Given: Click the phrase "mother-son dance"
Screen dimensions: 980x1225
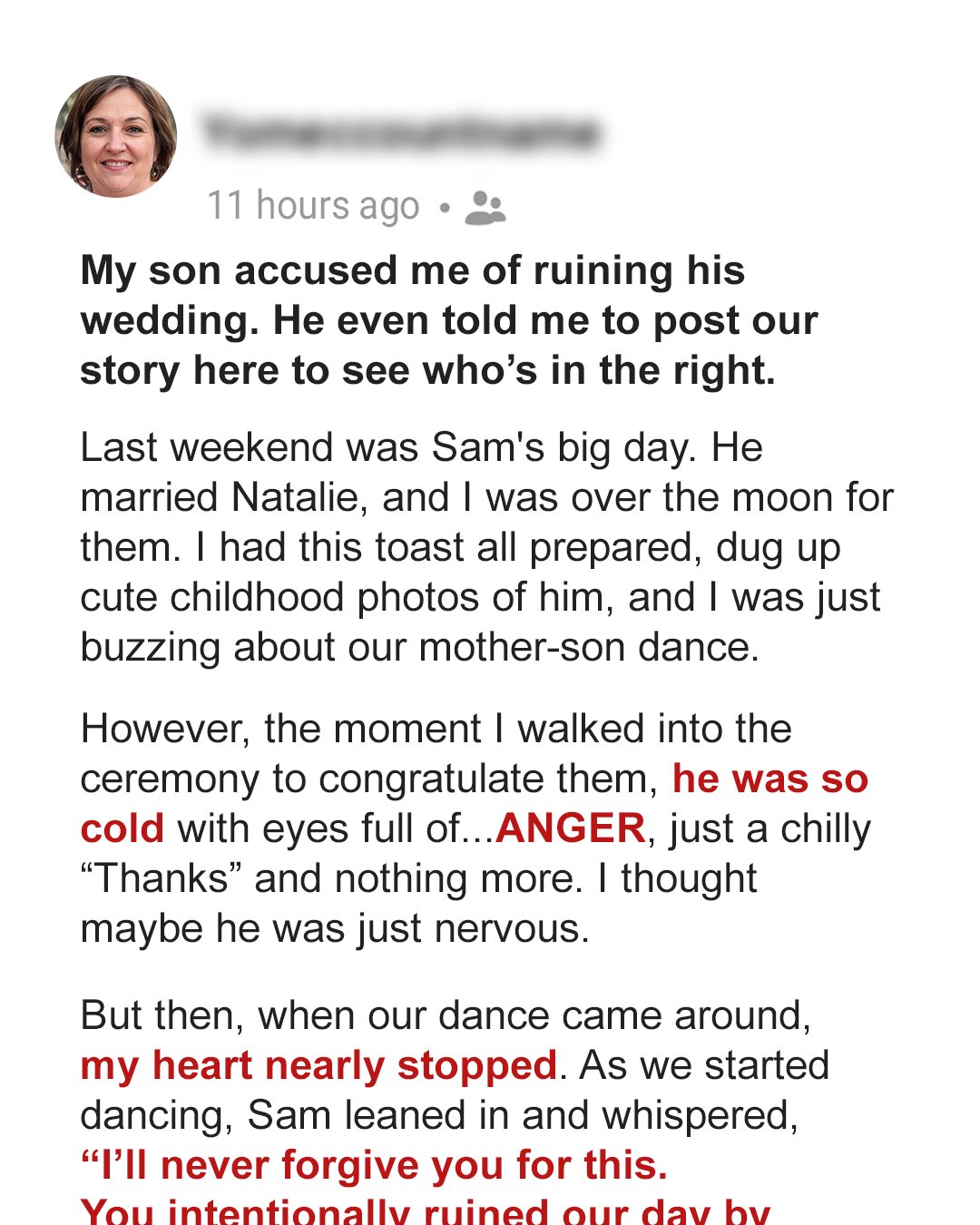Looking at the screenshot, I should click(586, 648).
